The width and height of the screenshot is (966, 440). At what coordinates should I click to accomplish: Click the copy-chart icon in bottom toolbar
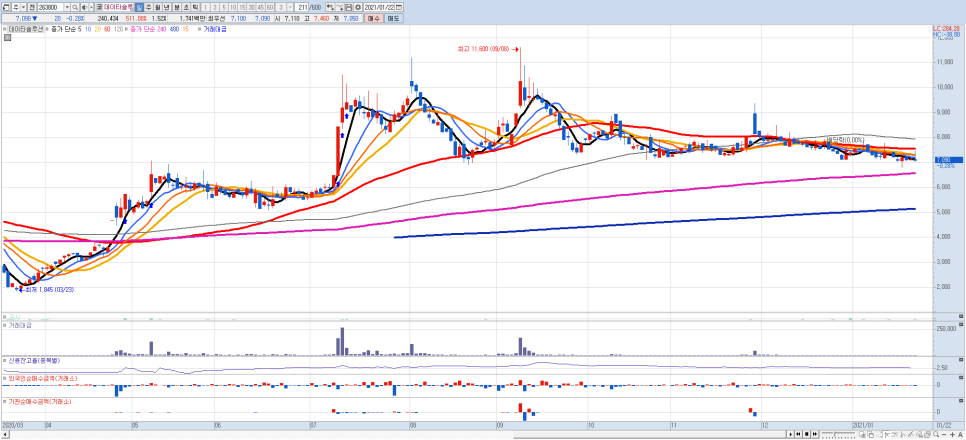tap(871, 434)
